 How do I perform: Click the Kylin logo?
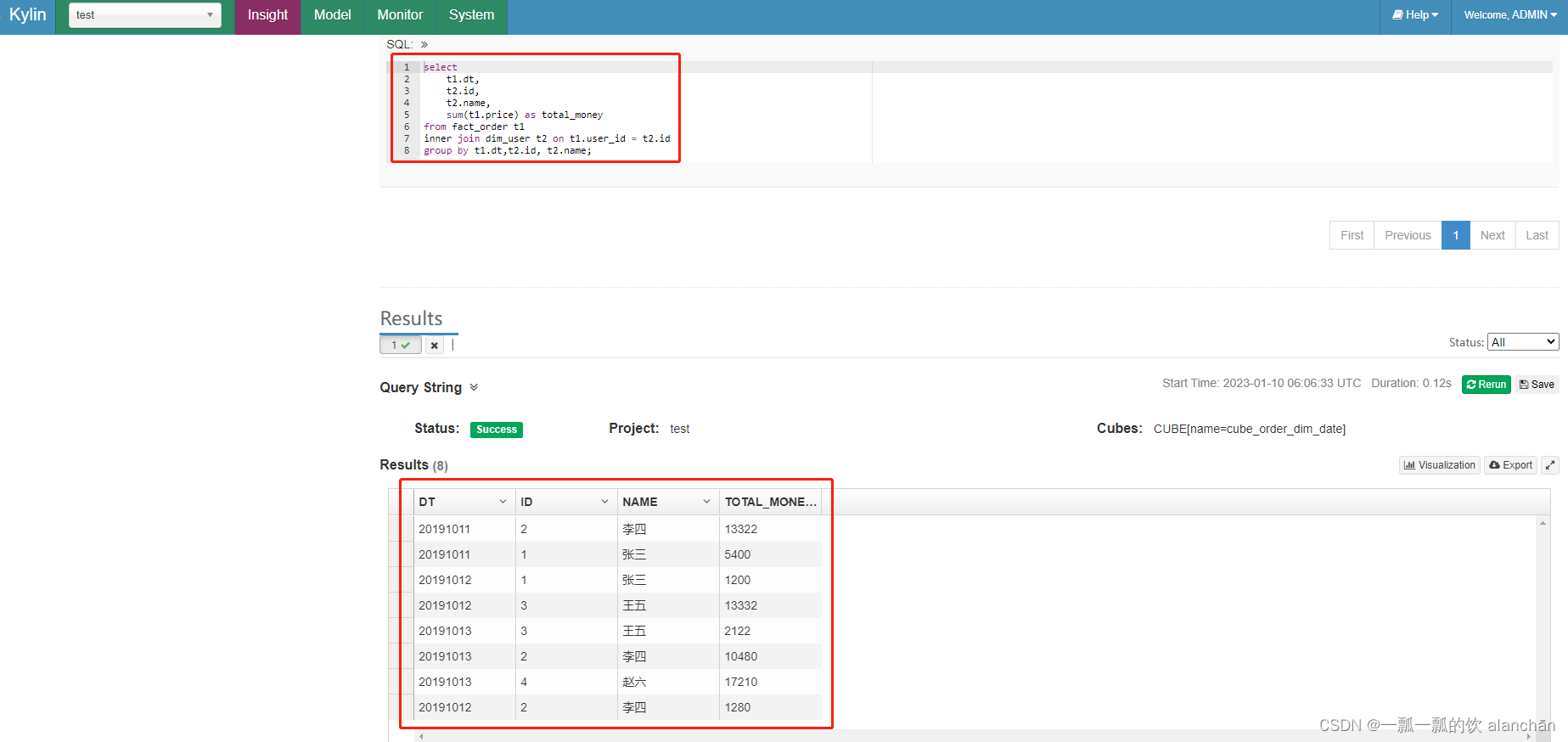pyautogui.click(x=28, y=15)
